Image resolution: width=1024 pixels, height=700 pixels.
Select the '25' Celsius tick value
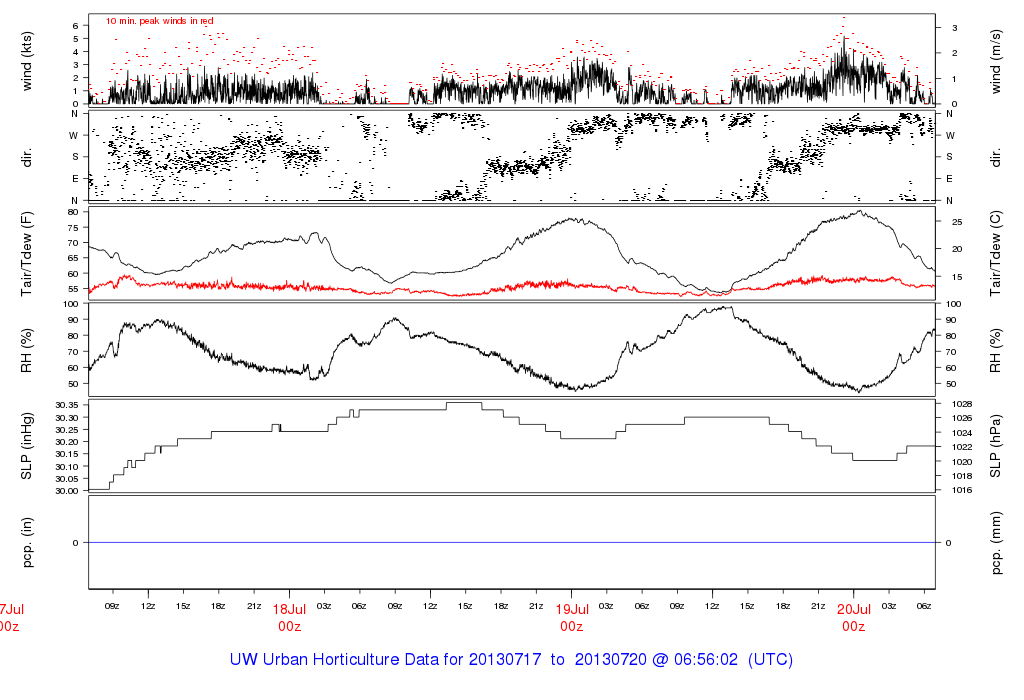[x=957, y=222]
